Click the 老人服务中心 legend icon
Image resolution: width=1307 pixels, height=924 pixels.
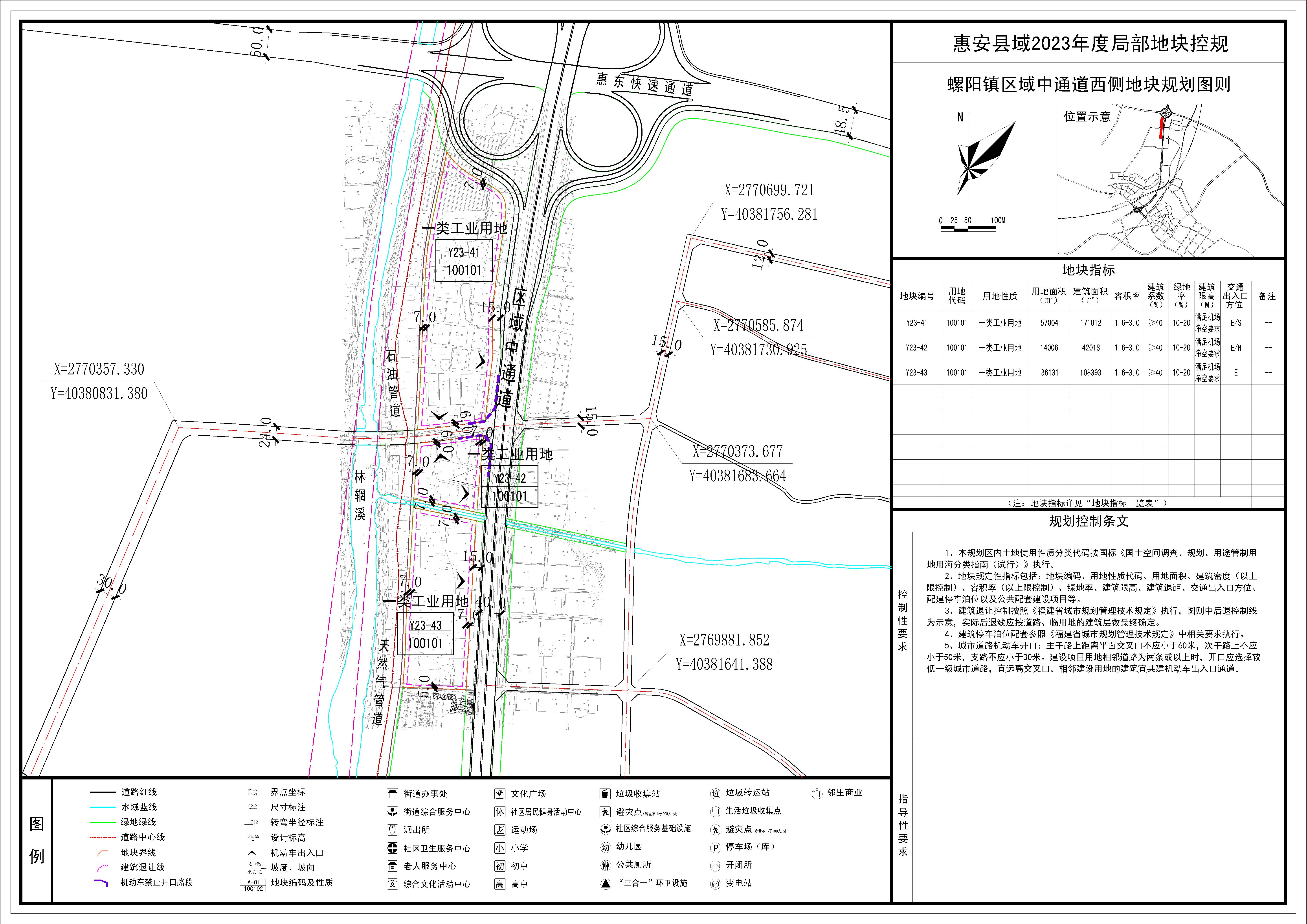[x=392, y=866]
